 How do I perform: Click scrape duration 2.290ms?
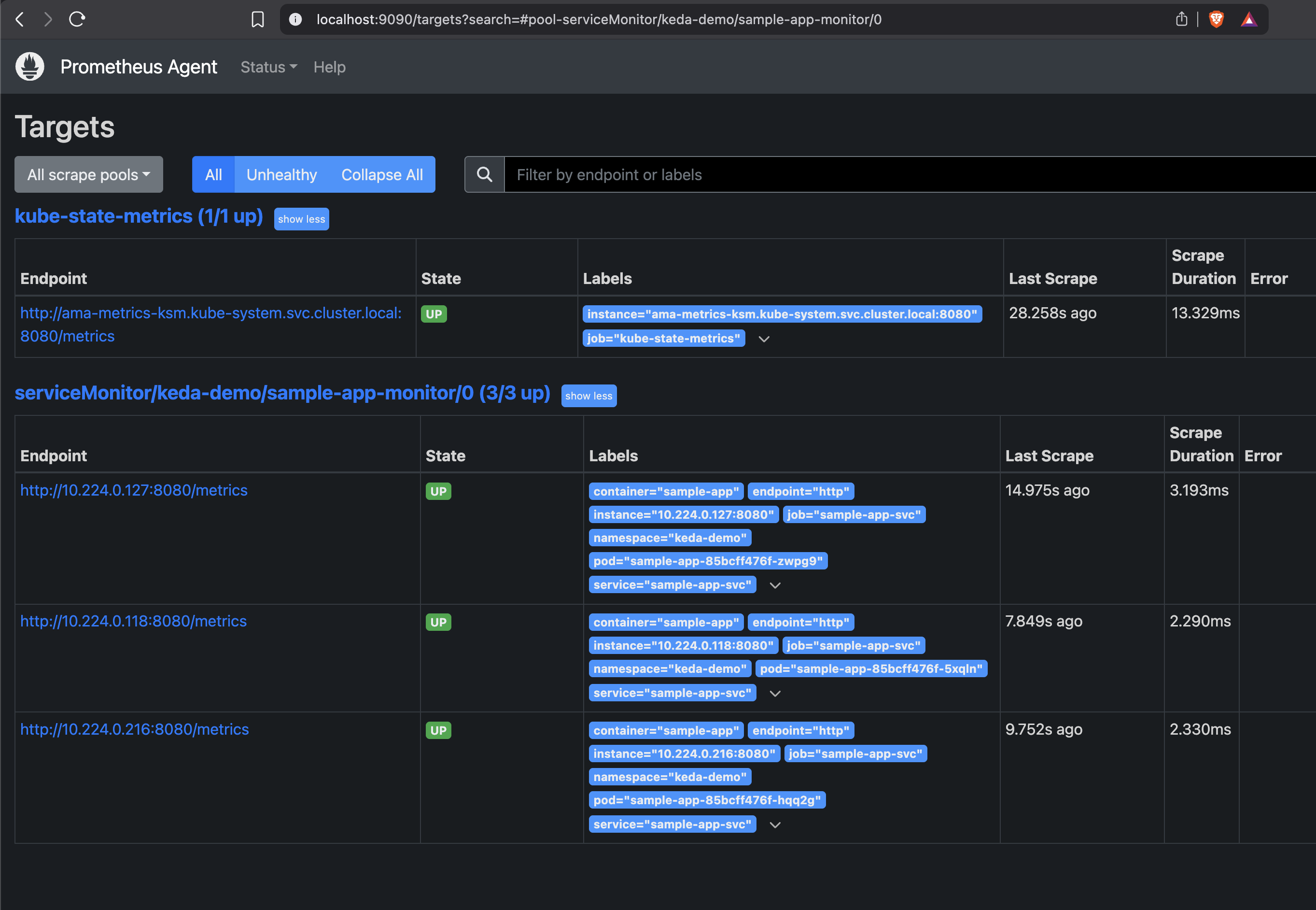[1200, 621]
